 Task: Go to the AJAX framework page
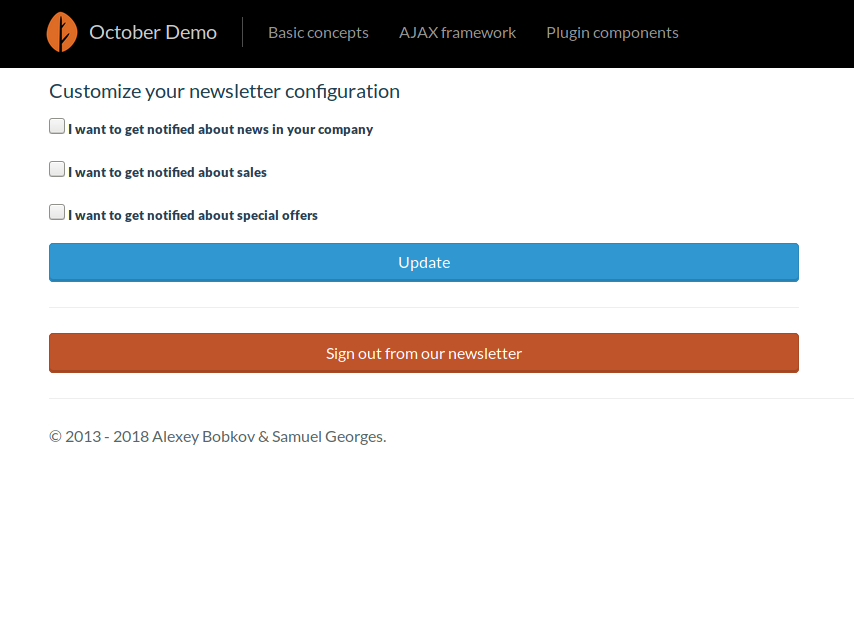(x=457, y=33)
